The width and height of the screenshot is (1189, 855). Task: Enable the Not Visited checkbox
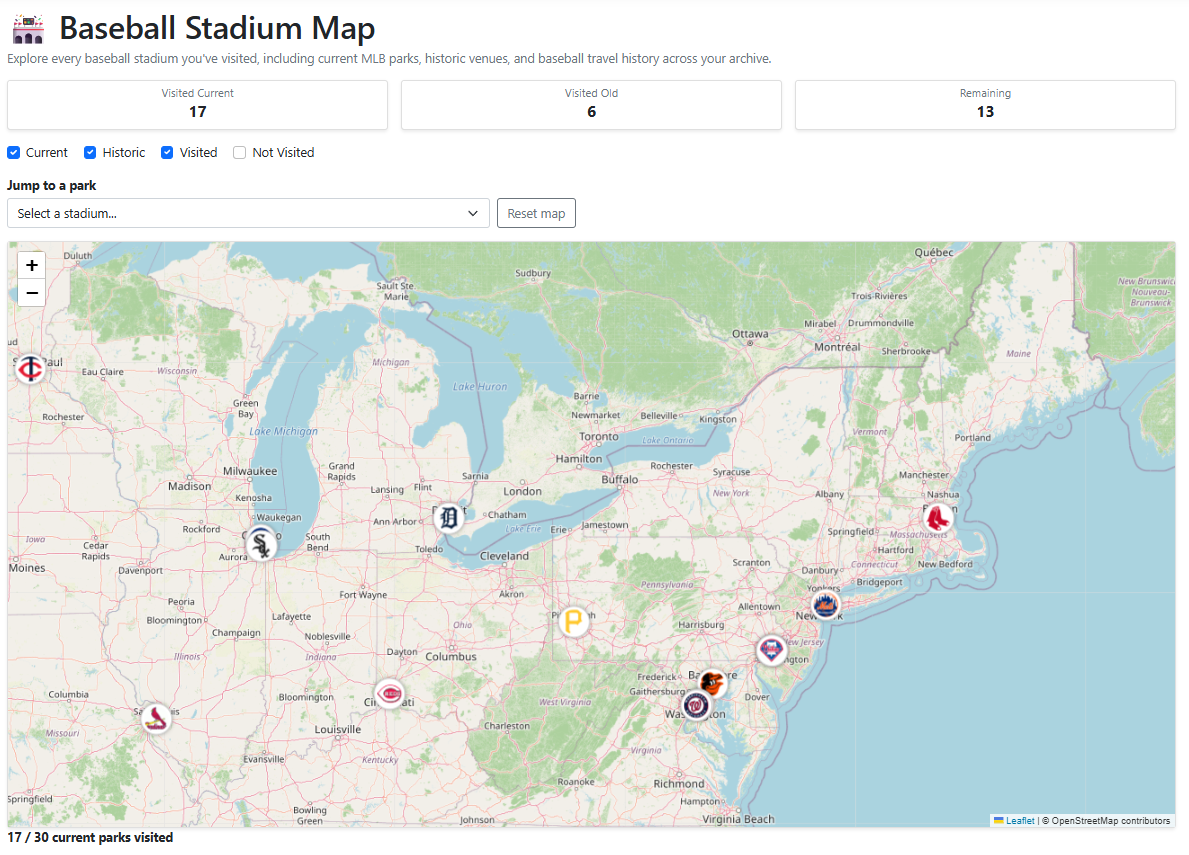pos(240,152)
